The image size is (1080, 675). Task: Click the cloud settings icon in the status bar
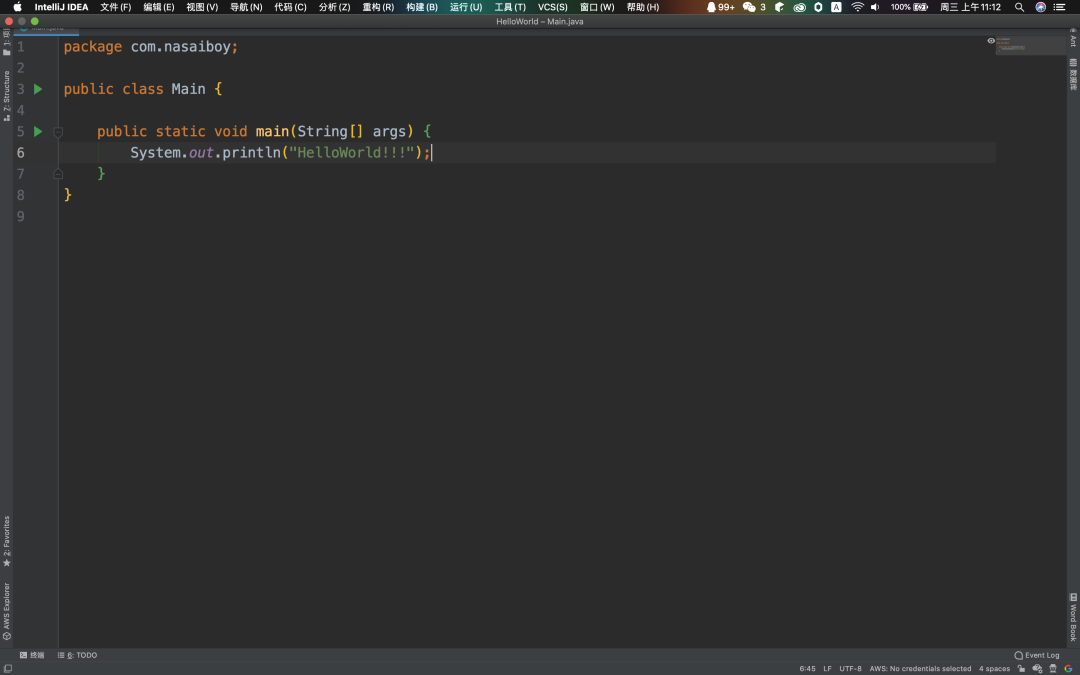pyautogui.click(x=1037, y=668)
